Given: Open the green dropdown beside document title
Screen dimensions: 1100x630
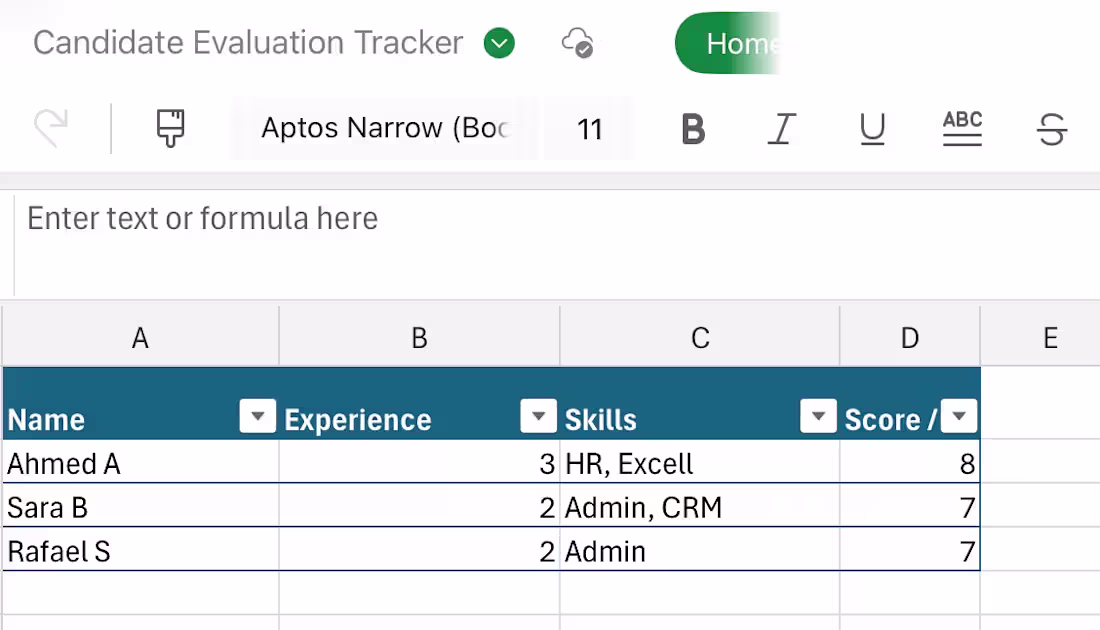Looking at the screenshot, I should click(x=499, y=43).
